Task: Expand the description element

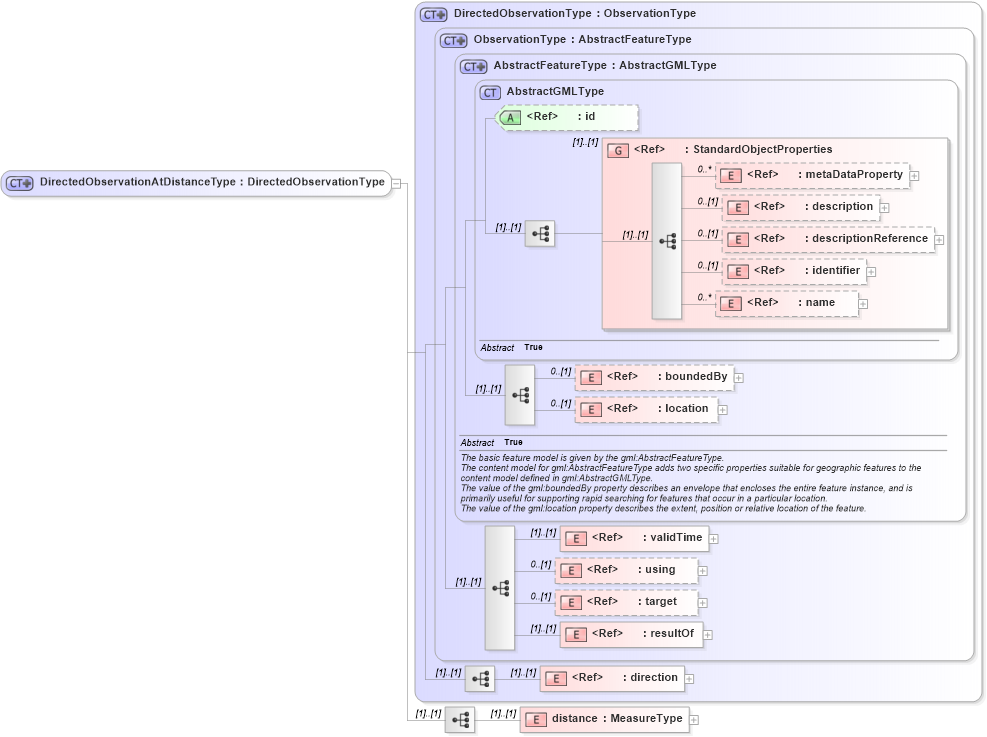Action: point(884,208)
